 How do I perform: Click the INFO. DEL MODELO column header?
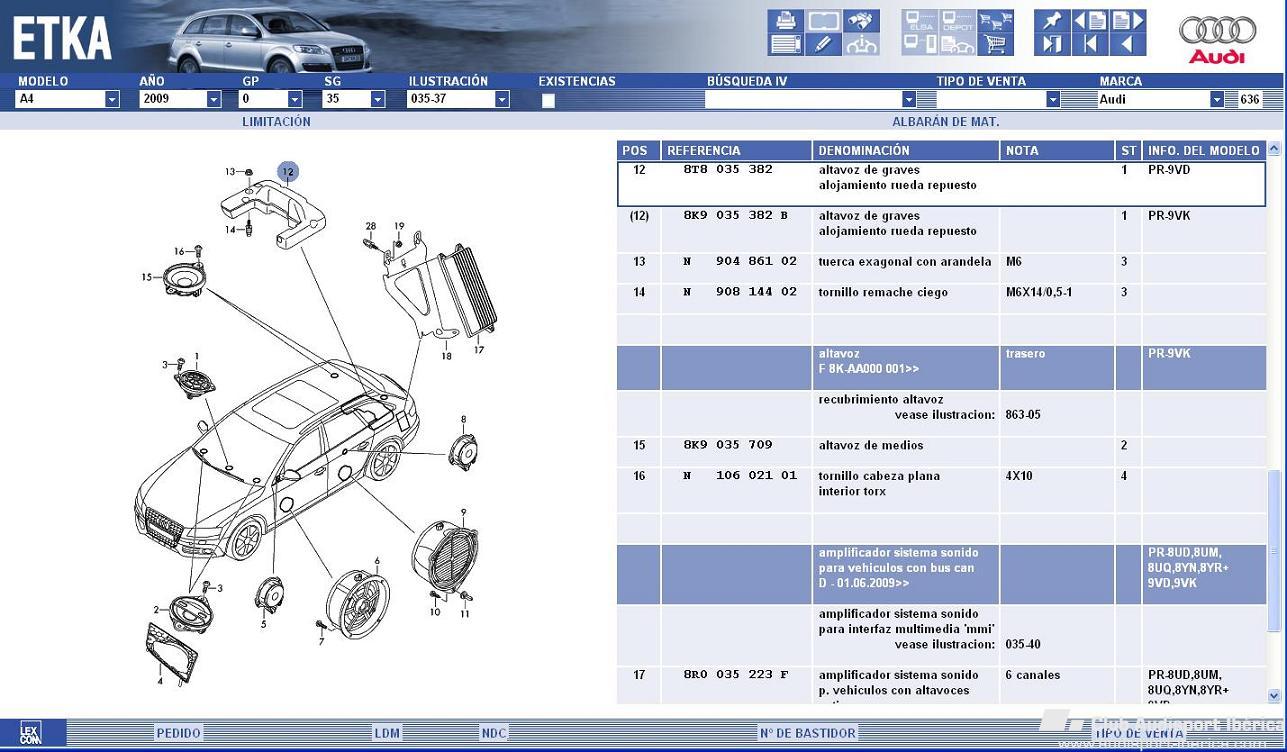point(1205,150)
